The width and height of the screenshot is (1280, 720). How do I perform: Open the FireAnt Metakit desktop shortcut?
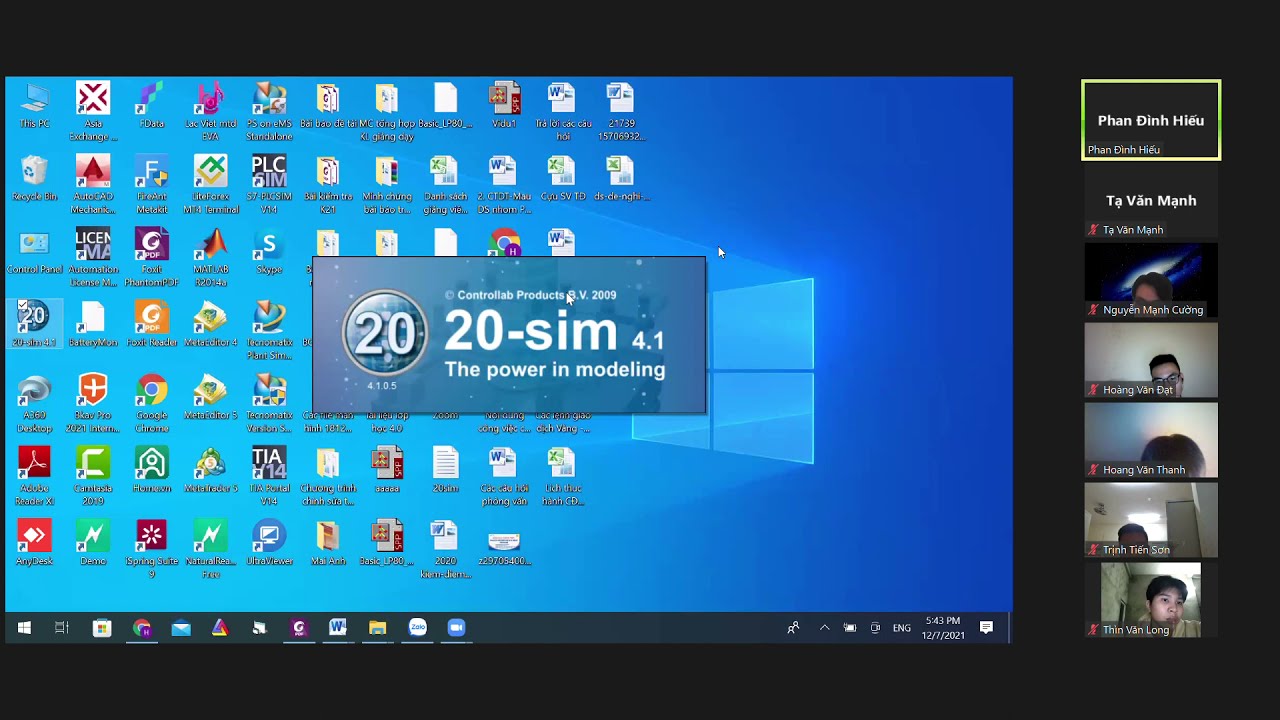152,185
